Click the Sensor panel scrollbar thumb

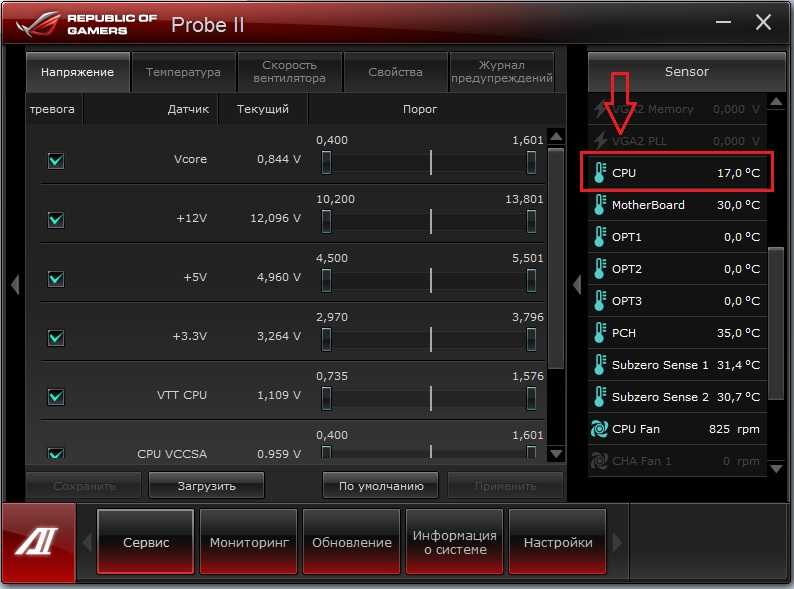coord(776,323)
